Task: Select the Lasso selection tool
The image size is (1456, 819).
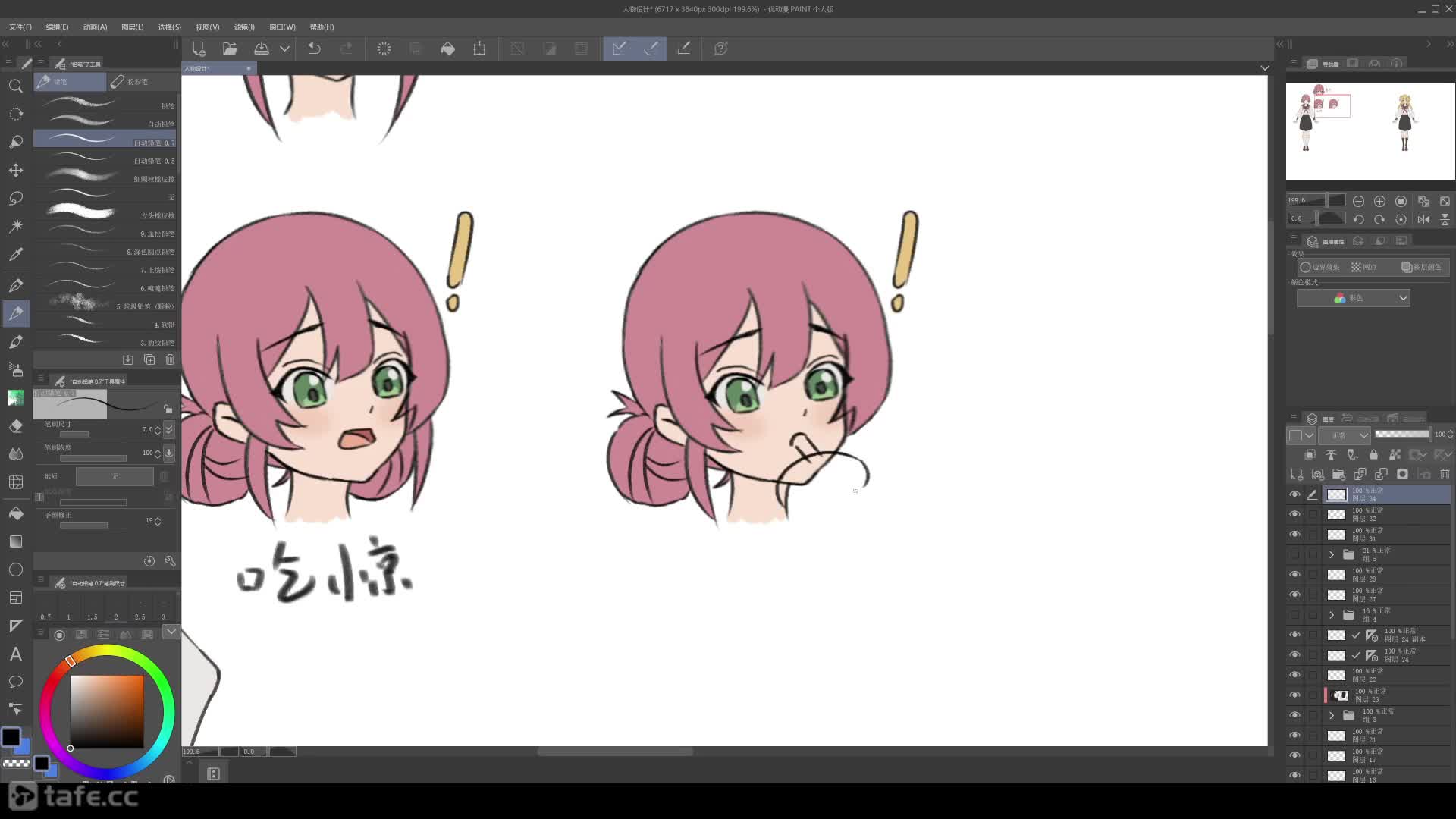Action: [x=15, y=198]
